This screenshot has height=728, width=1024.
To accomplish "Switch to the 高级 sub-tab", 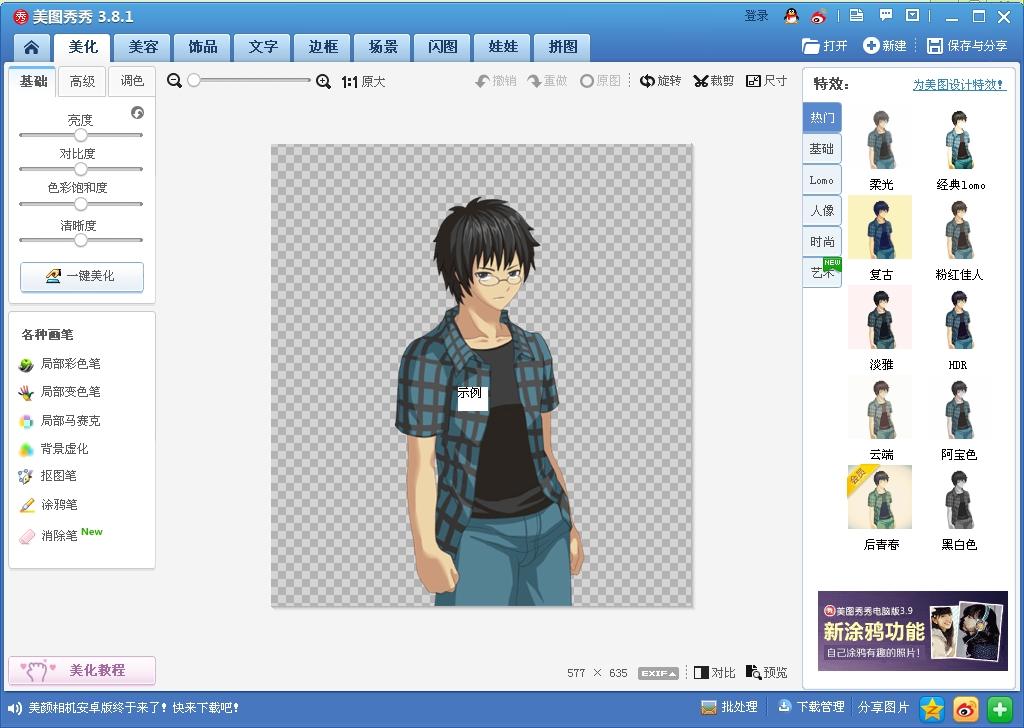I will pyautogui.click(x=82, y=81).
